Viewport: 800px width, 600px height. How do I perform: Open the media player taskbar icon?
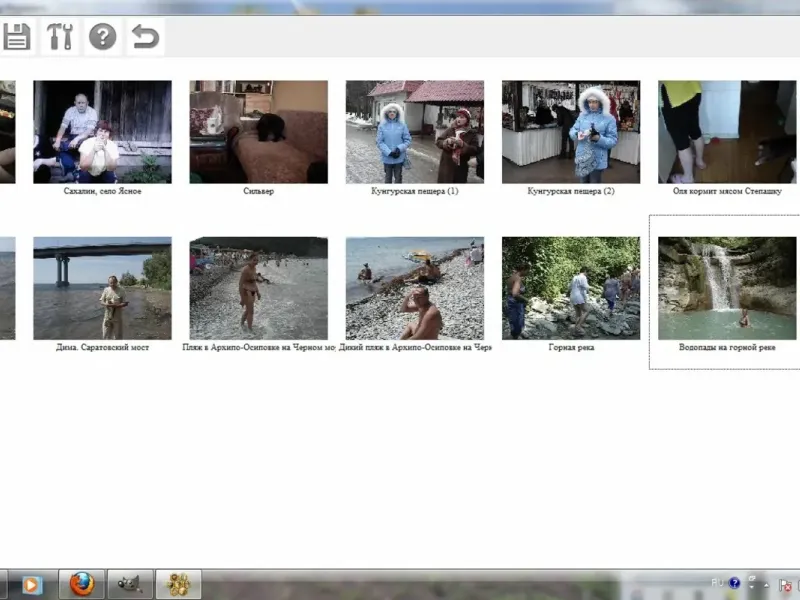(x=31, y=584)
